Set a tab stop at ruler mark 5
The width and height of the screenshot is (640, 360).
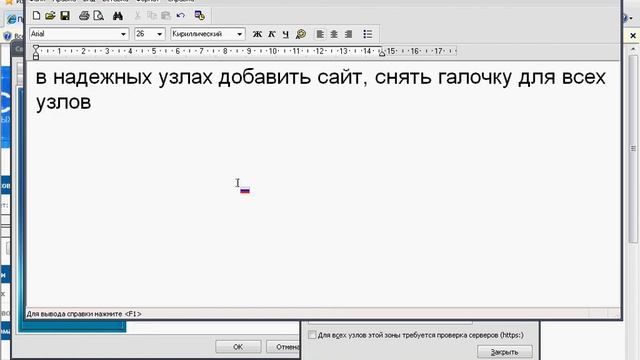click(154, 51)
